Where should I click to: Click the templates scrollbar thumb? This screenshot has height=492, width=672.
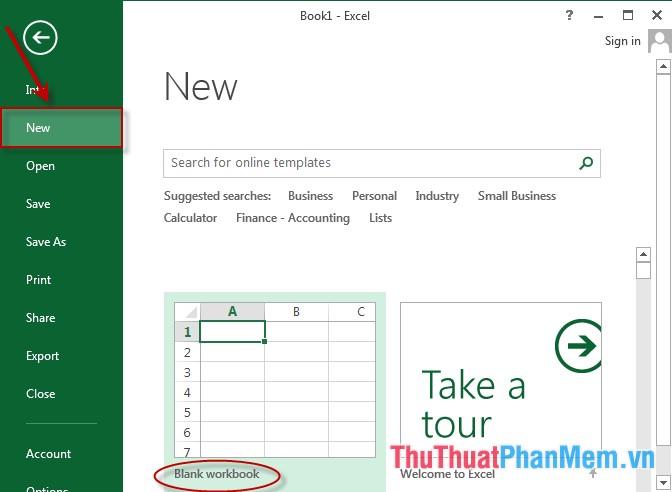pos(643,271)
